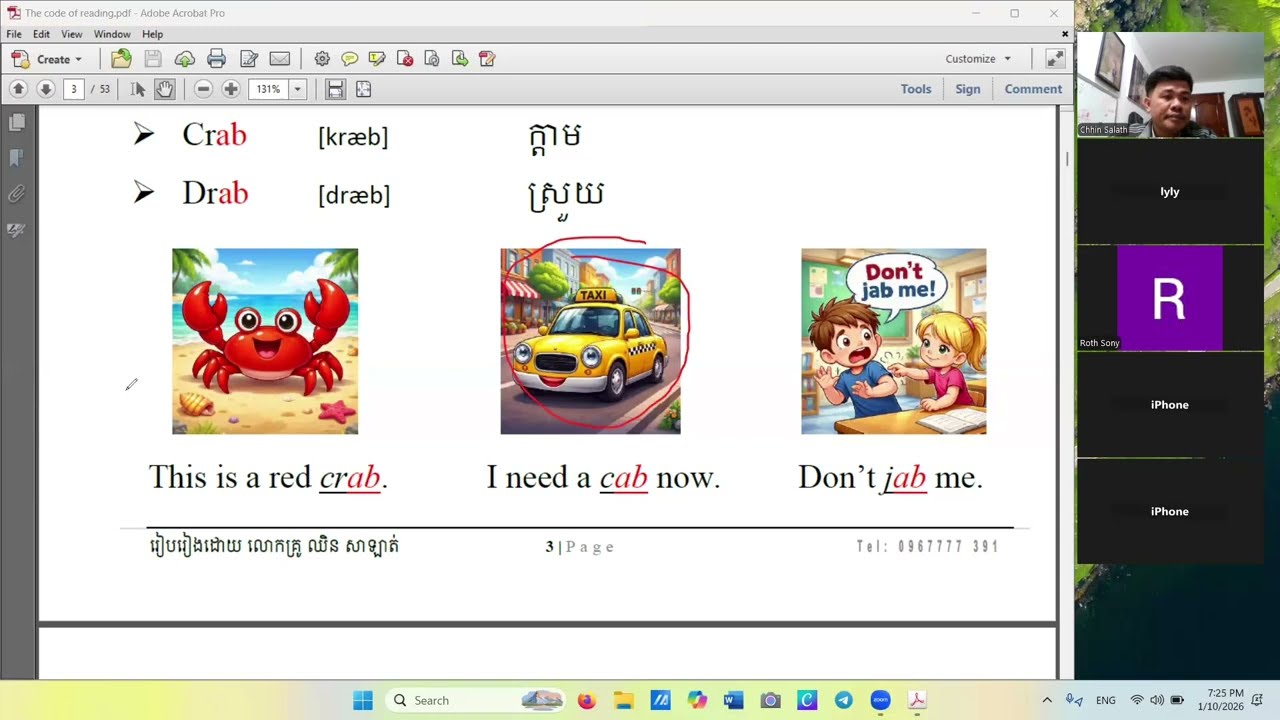Image resolution: width=1280 pixels, height=720 pixels.
Task: Choose the text selection cursor tool
Action: tap(138, 89)
